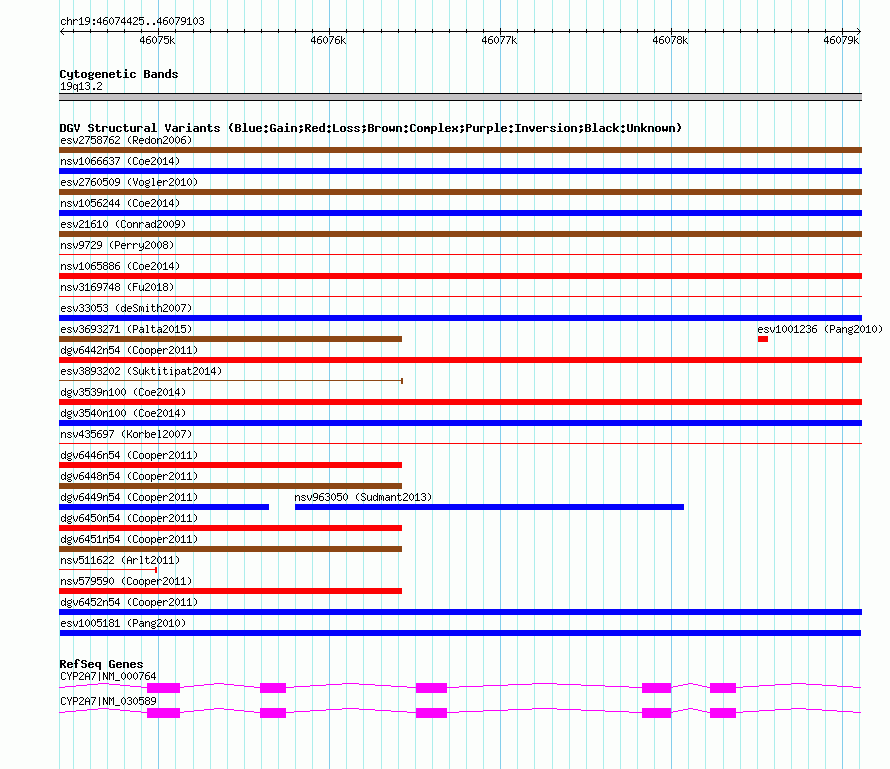Click dgv6451n54 (Cooper2011) label
890x769 pixels.
click(x=129, y=539)
